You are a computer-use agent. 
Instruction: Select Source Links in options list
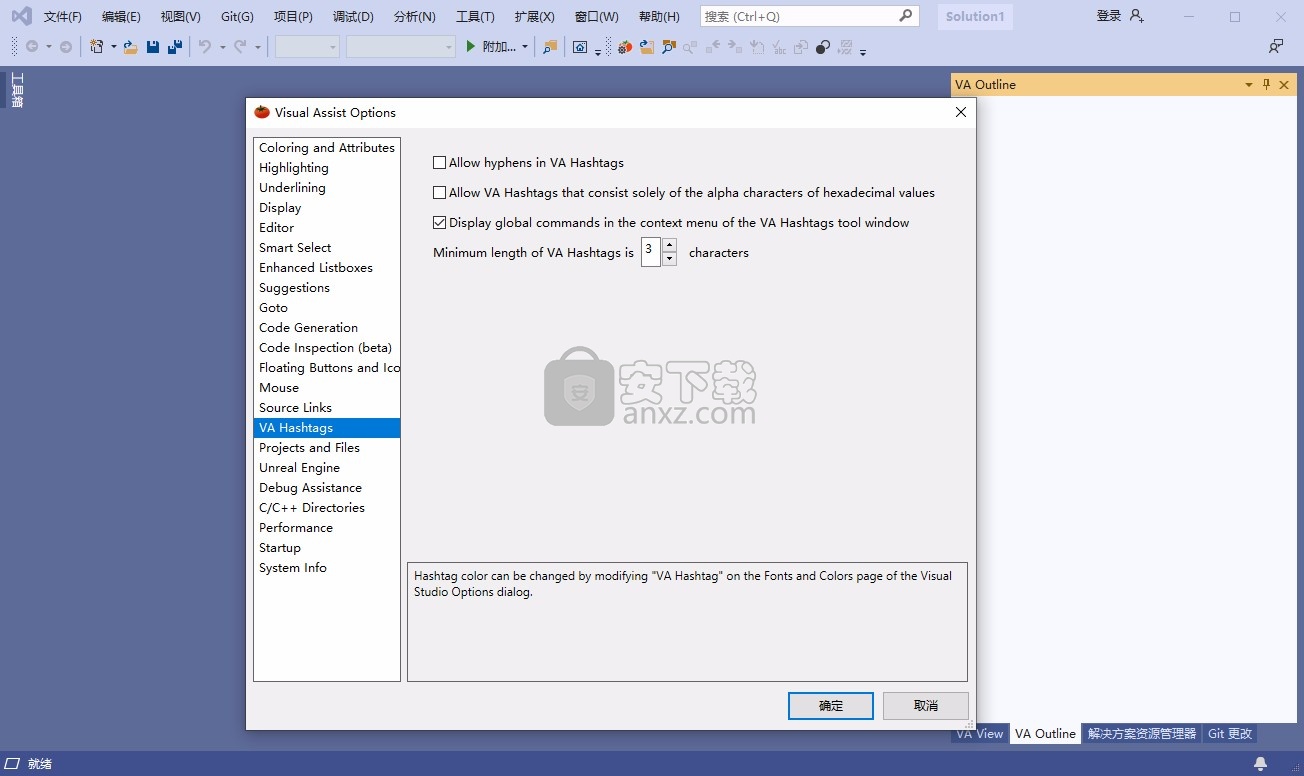[x=327, y=408]
